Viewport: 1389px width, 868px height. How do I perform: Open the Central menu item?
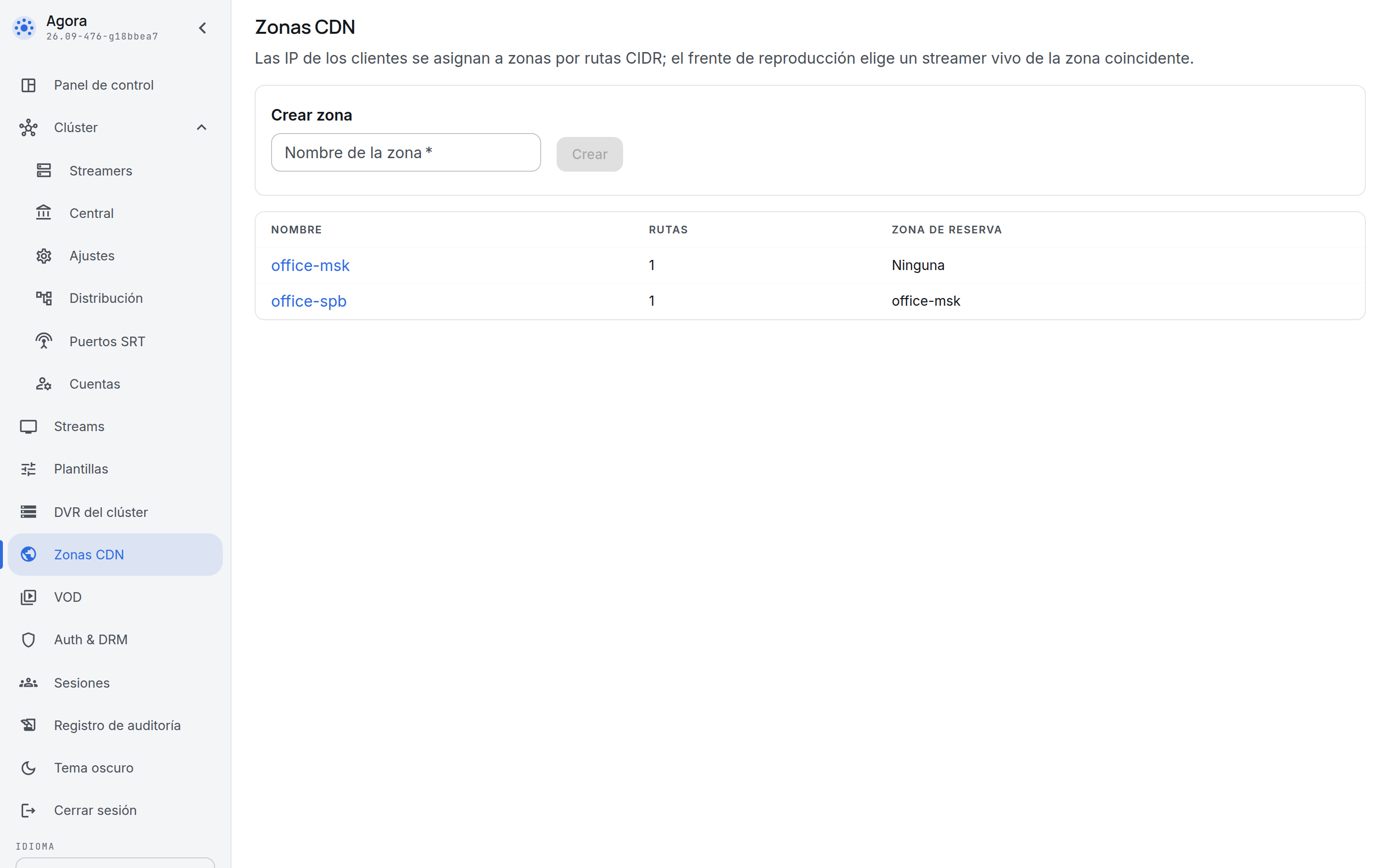pos(115,213)
